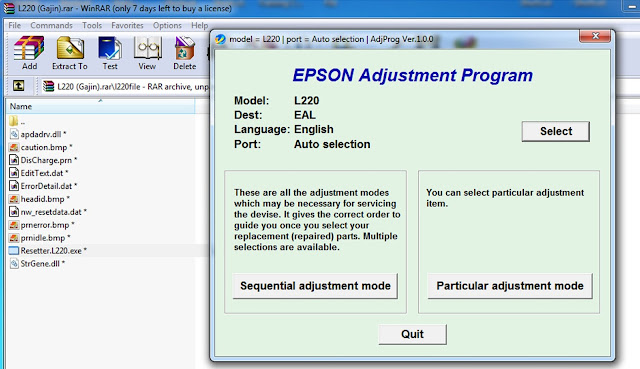Select the apdadrv.dll file icon
Image resolution: width=640 pixels, height=369 pixels.
[14, 134]
